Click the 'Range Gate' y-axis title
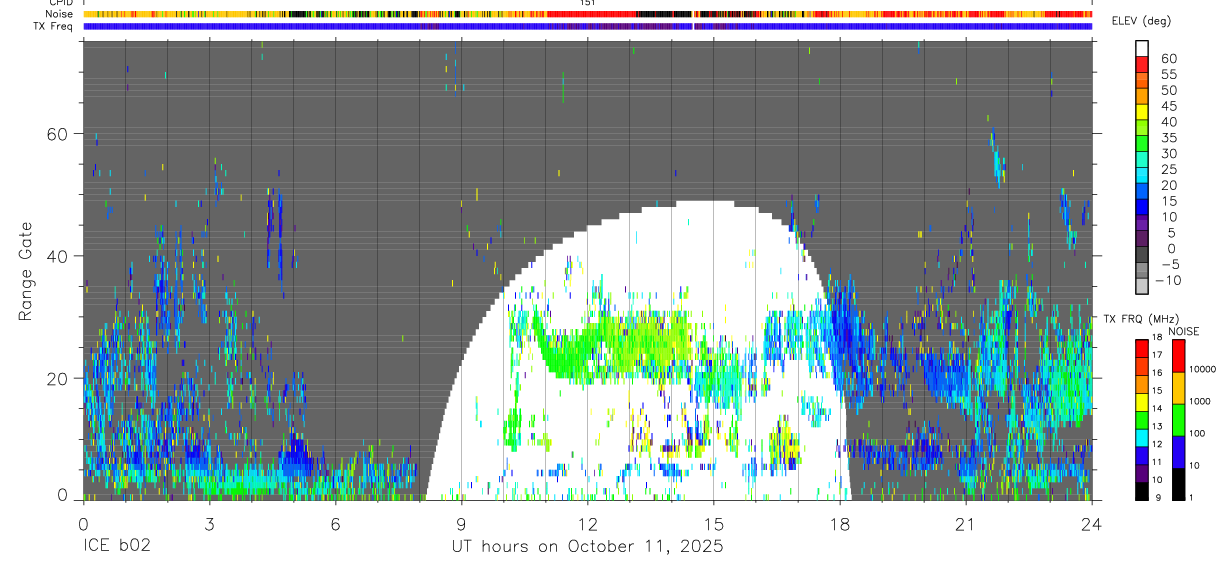Screen dimensions: 1228x567 pyautogui.click(x=27, y=271)
